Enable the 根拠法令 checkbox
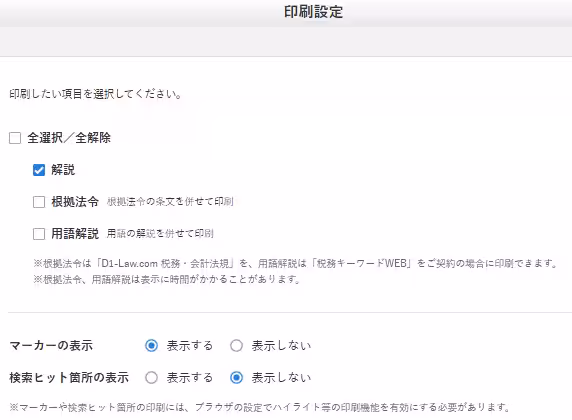This screenshot has height=420, width=572. tap(39, 202)
